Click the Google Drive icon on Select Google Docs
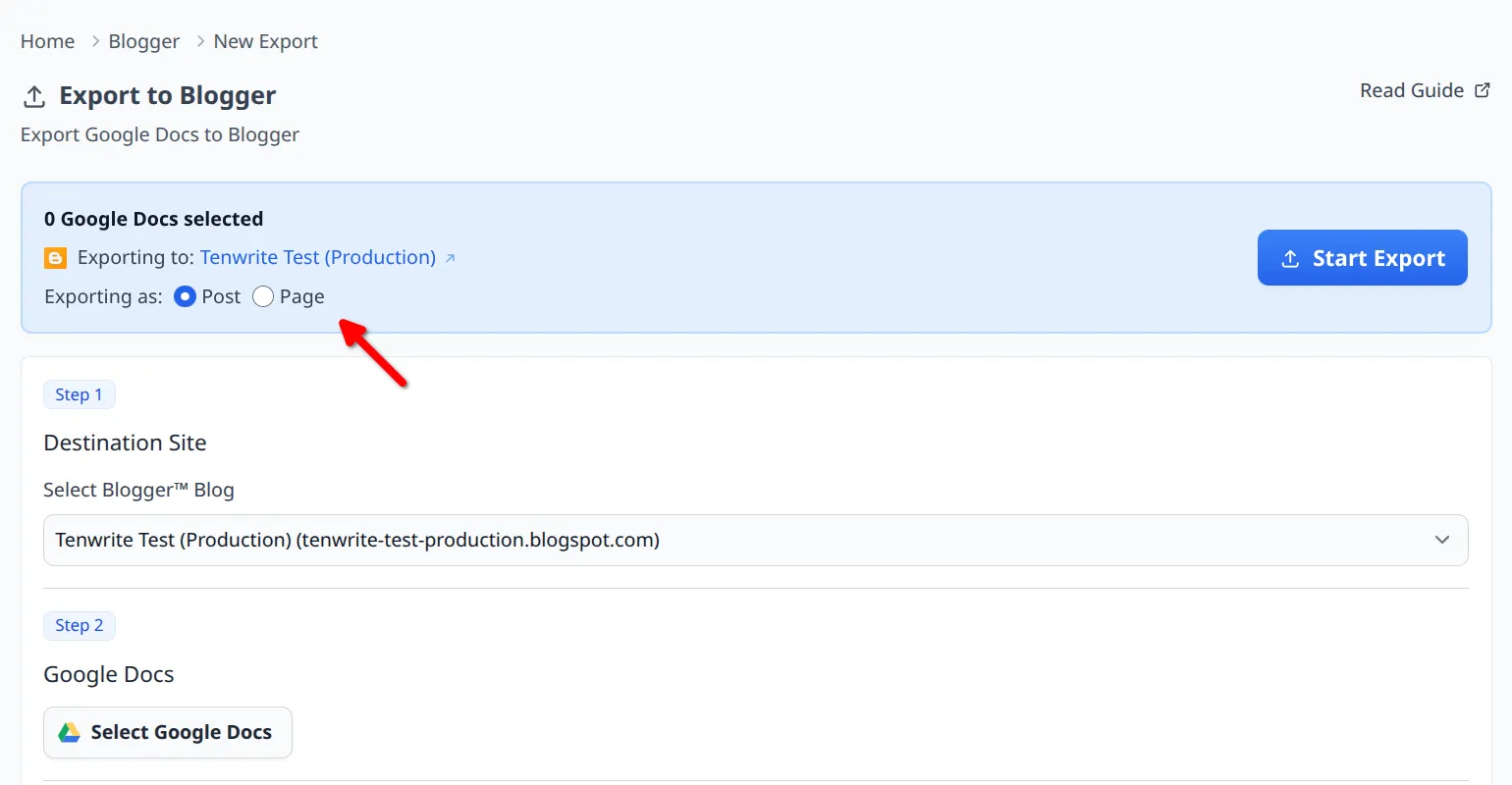The height and width of the screenshot is (785, 1512). click(x=69, y=731)
